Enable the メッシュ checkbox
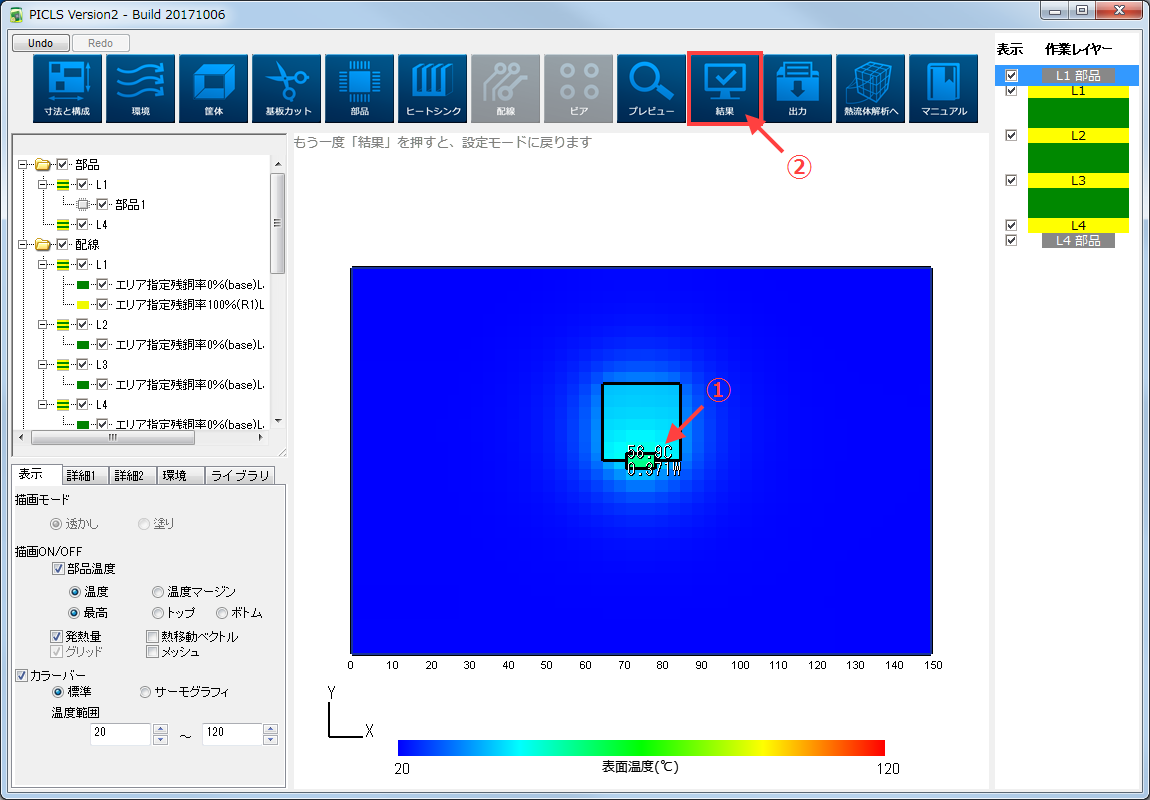 (x=153, y=651)
